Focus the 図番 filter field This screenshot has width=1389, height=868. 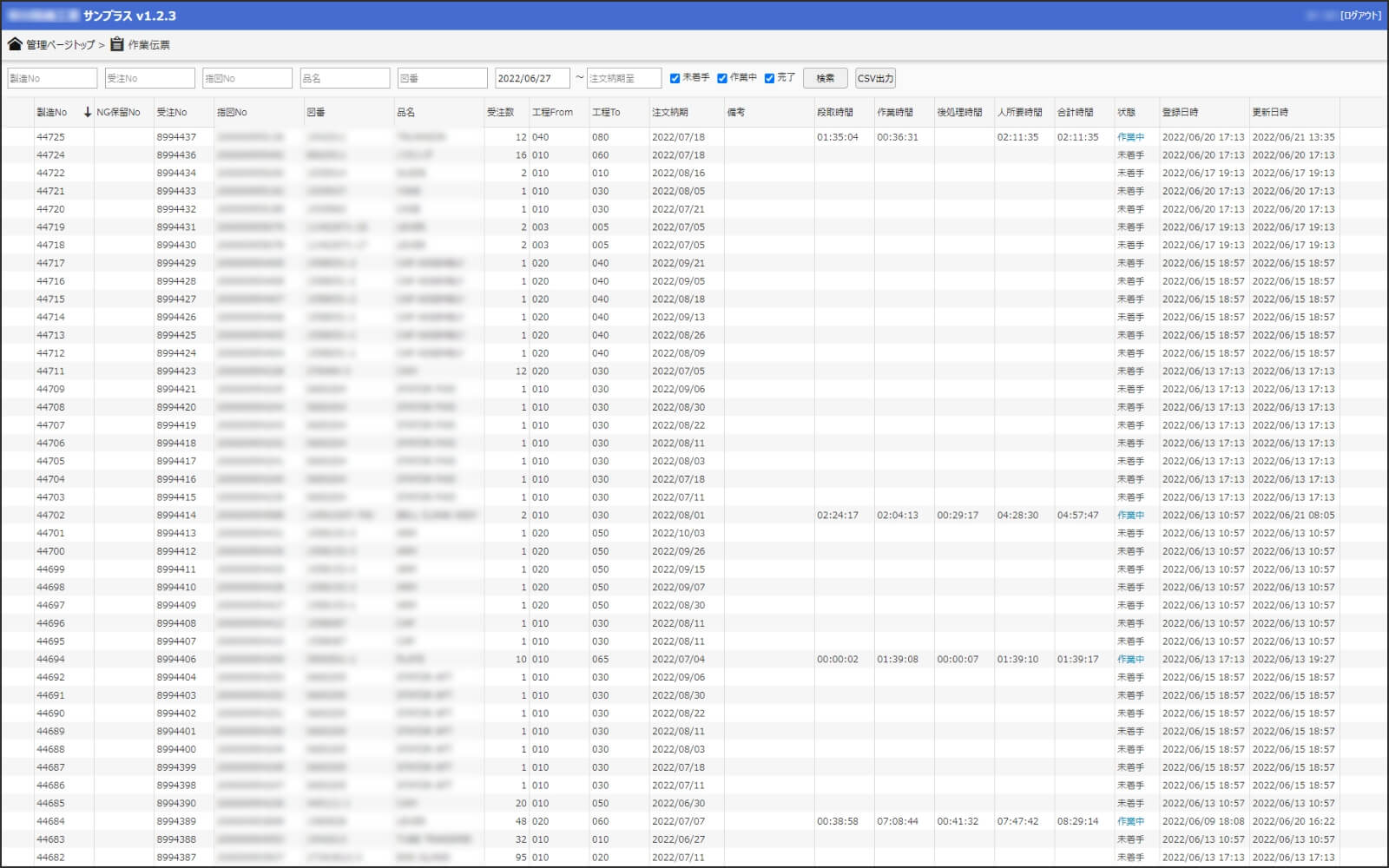tap(443, 78)
